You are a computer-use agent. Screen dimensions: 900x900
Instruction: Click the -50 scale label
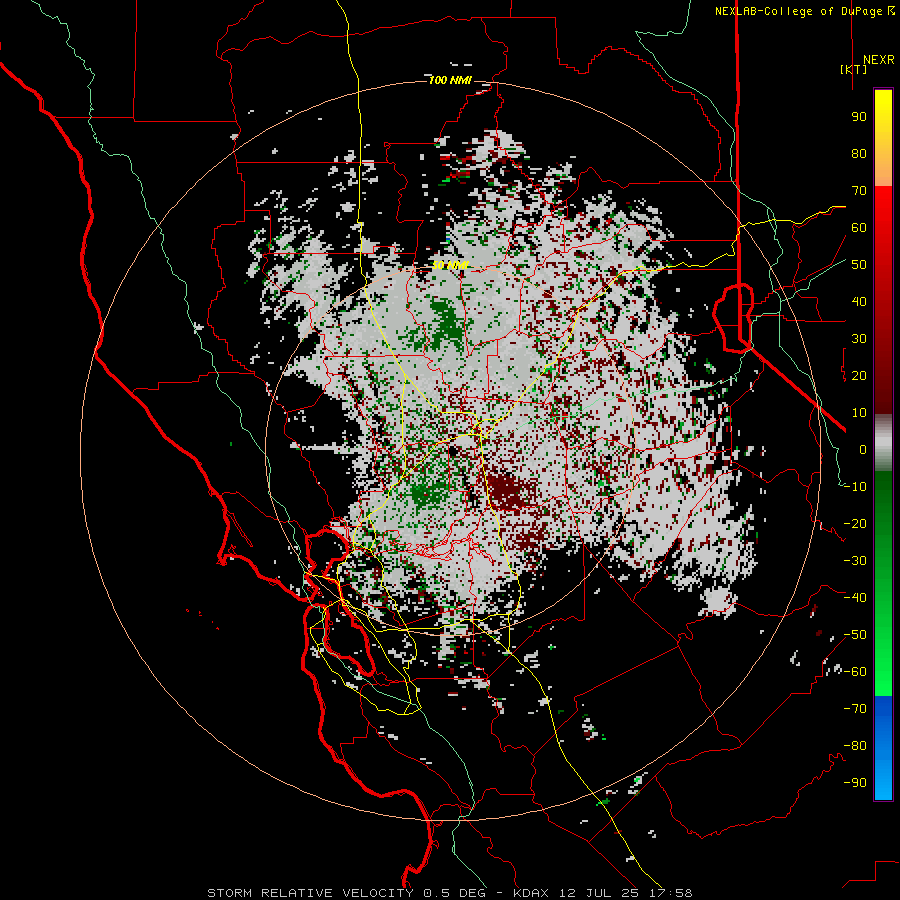point(855,635)
